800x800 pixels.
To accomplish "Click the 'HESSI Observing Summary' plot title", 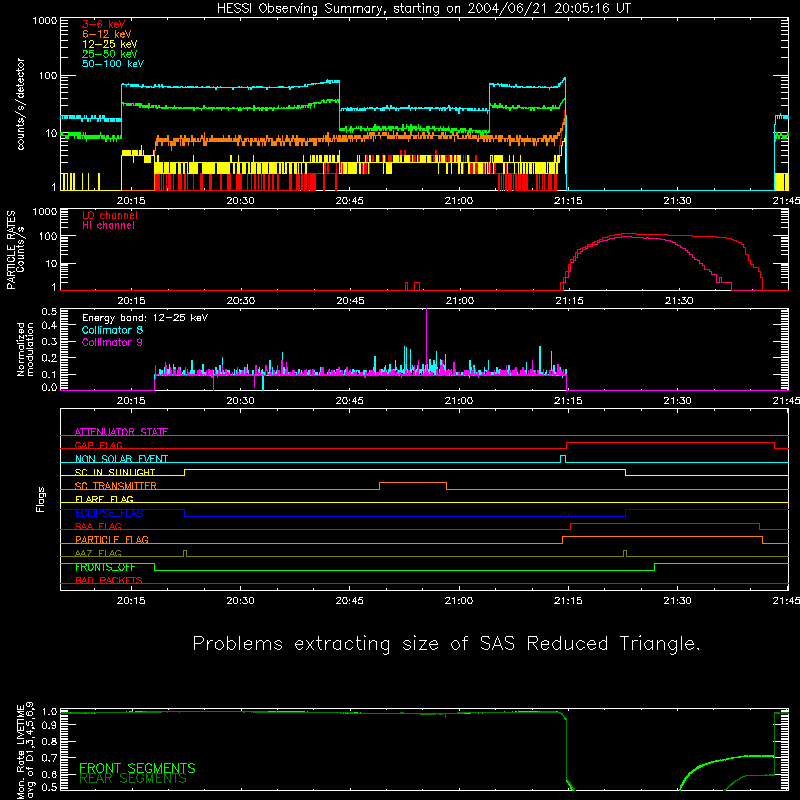I will coord(423,9).
